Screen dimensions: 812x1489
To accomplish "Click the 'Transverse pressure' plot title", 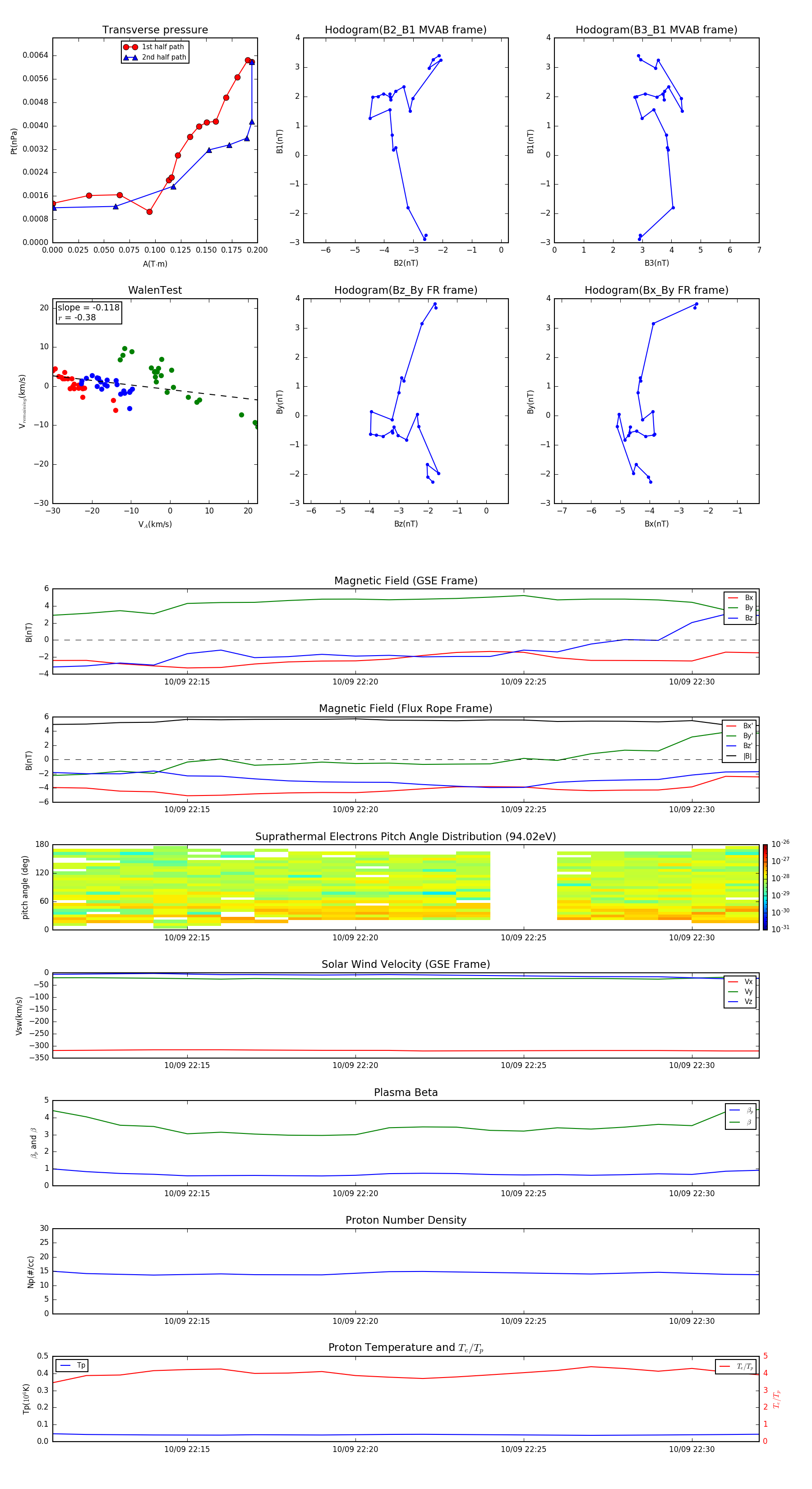I will click(155, 30).
